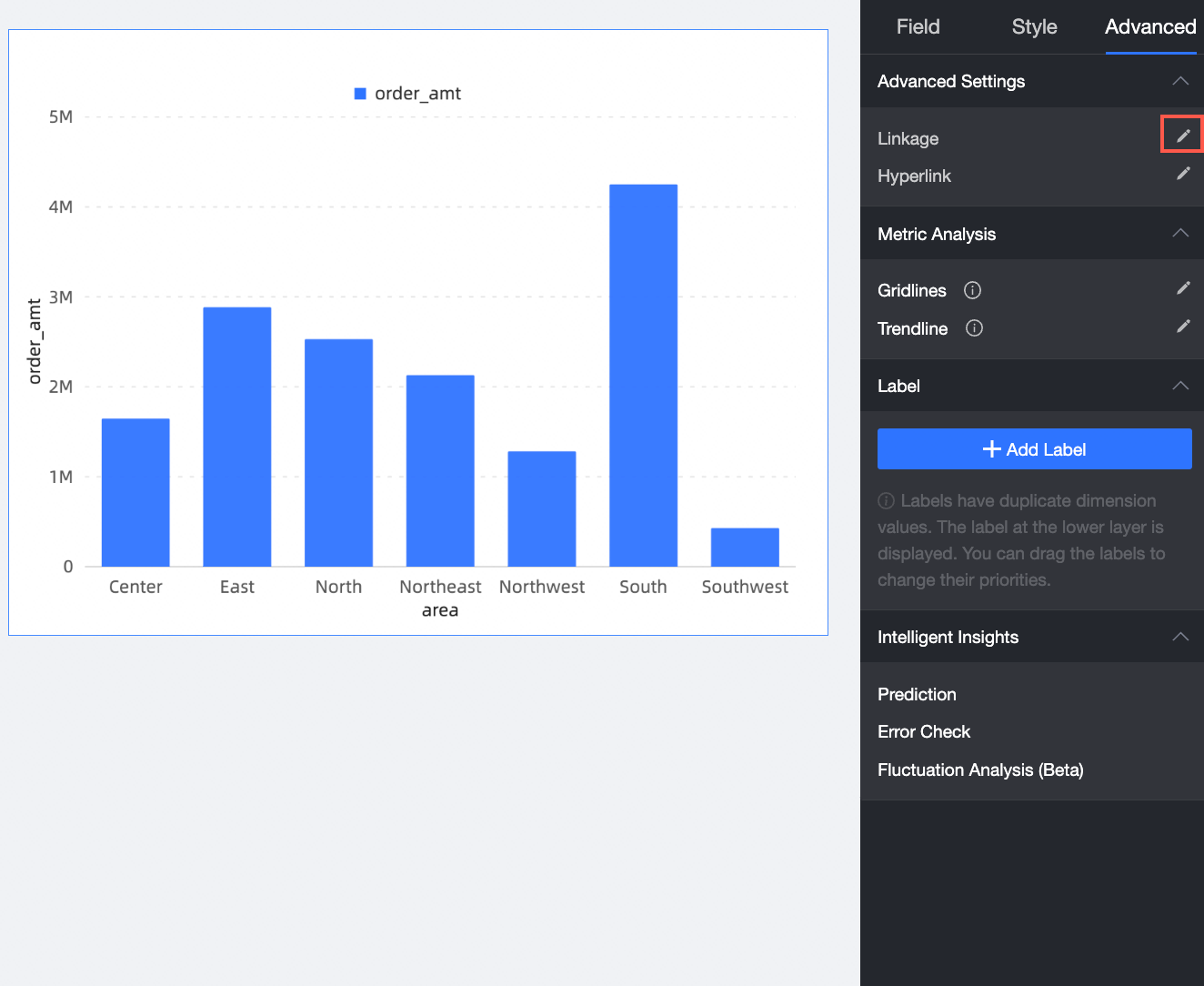Open Fluctuation Analysis (Beta) option
1204x986 pixels.
pyautogui.click(x=980, y=770)
